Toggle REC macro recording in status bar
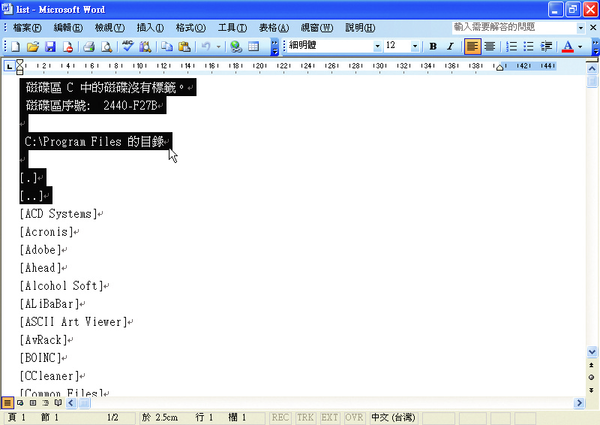 coord(280,417)
